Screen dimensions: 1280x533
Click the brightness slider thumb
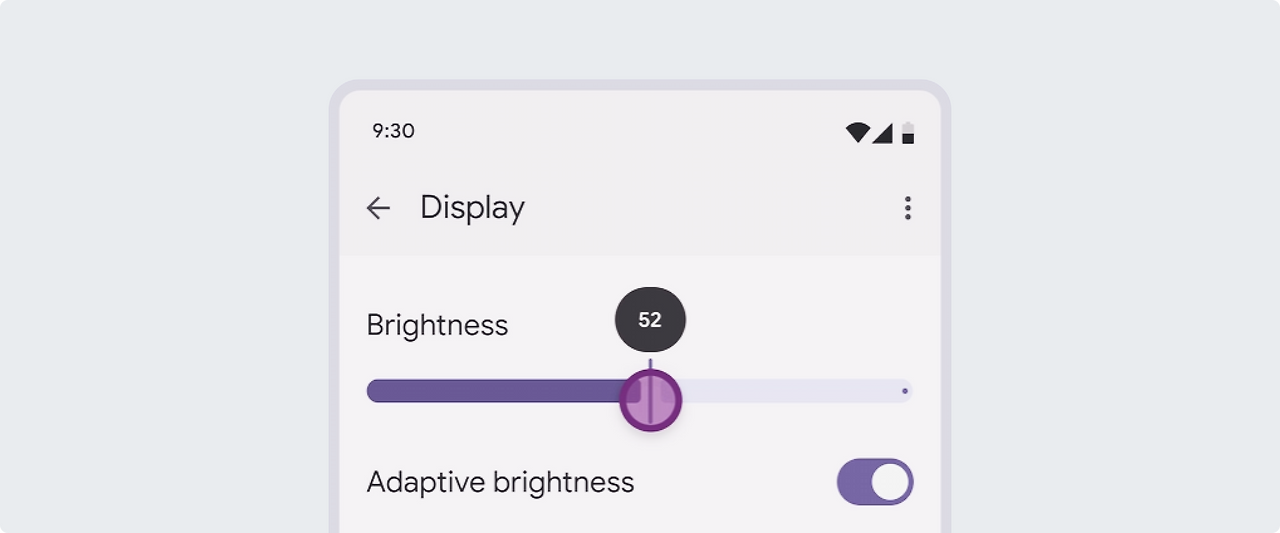[x=650, y=400]
